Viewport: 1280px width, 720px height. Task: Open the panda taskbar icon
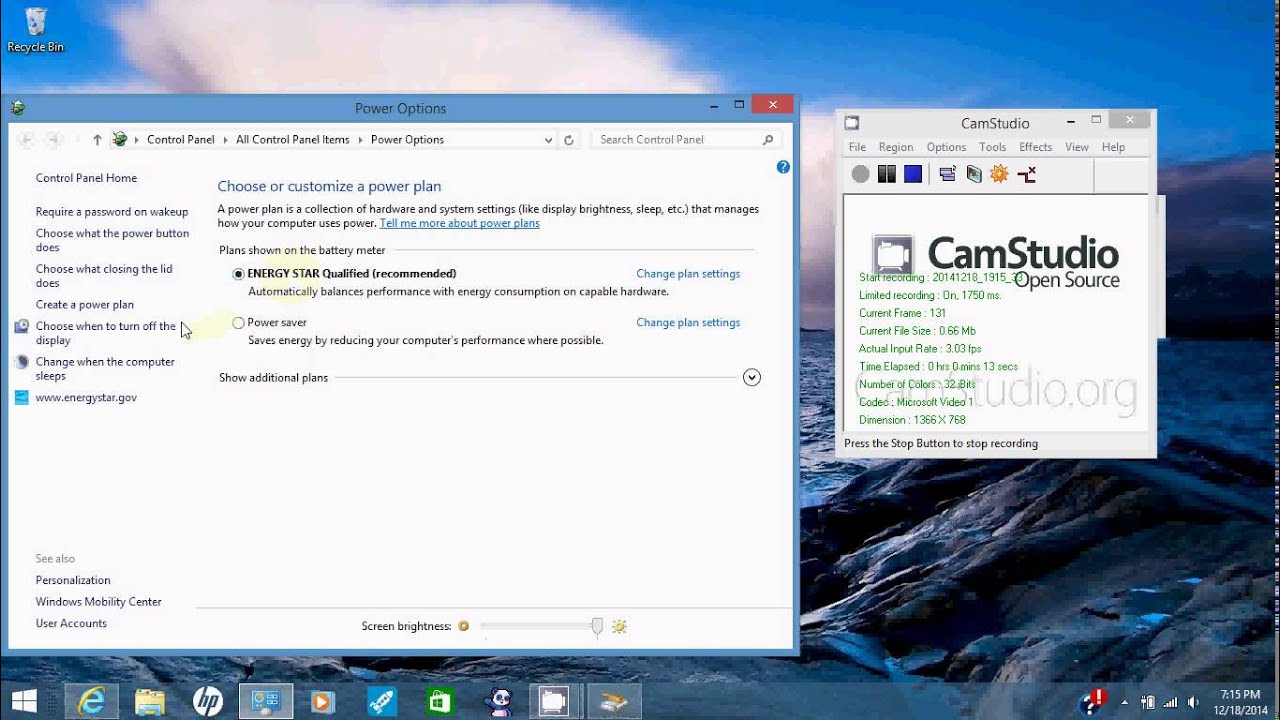coord(497,702)
